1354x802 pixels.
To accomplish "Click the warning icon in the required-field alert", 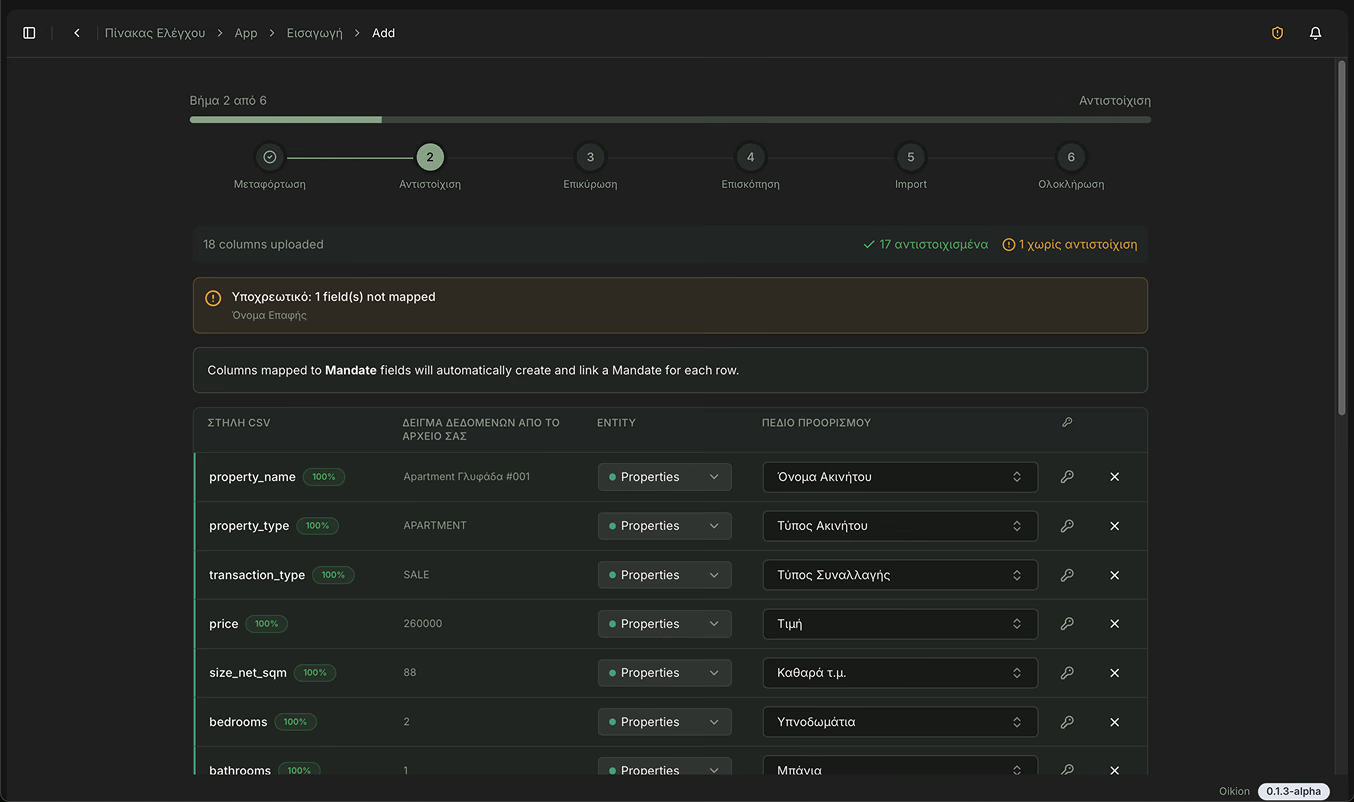I will pos(213,298).
